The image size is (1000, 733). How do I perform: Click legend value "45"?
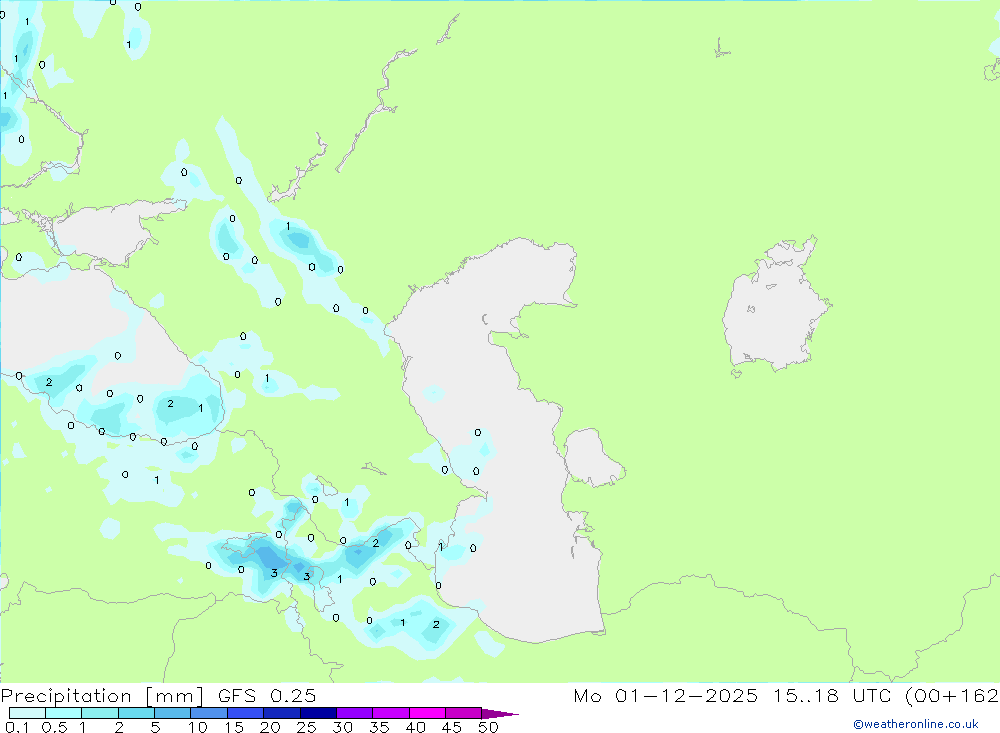(452, 727)
